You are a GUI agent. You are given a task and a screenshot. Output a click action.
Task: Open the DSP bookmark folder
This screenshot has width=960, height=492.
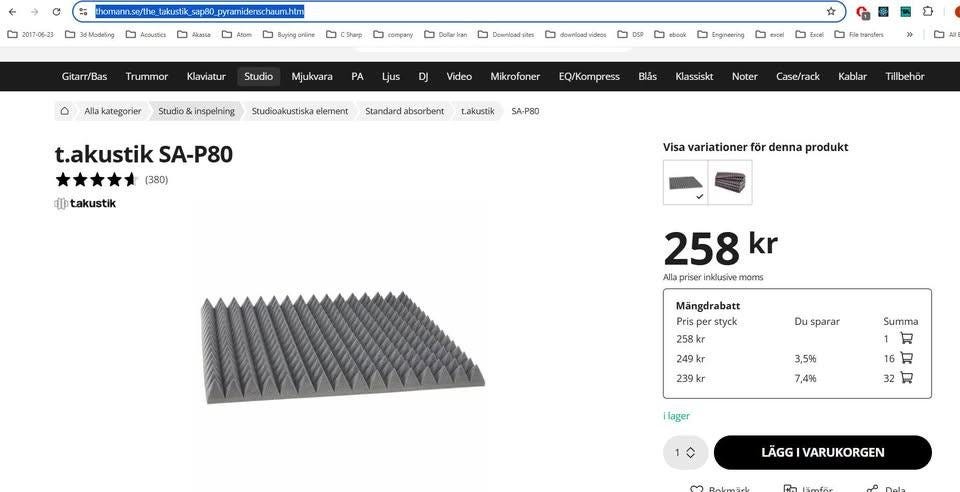pos(631,35)
